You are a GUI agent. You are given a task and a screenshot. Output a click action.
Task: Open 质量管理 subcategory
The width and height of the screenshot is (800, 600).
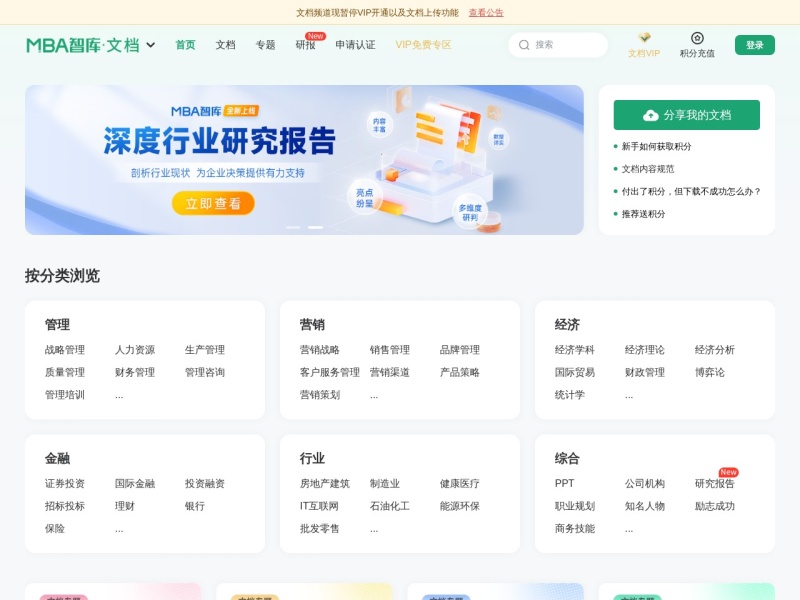[65, 372]
